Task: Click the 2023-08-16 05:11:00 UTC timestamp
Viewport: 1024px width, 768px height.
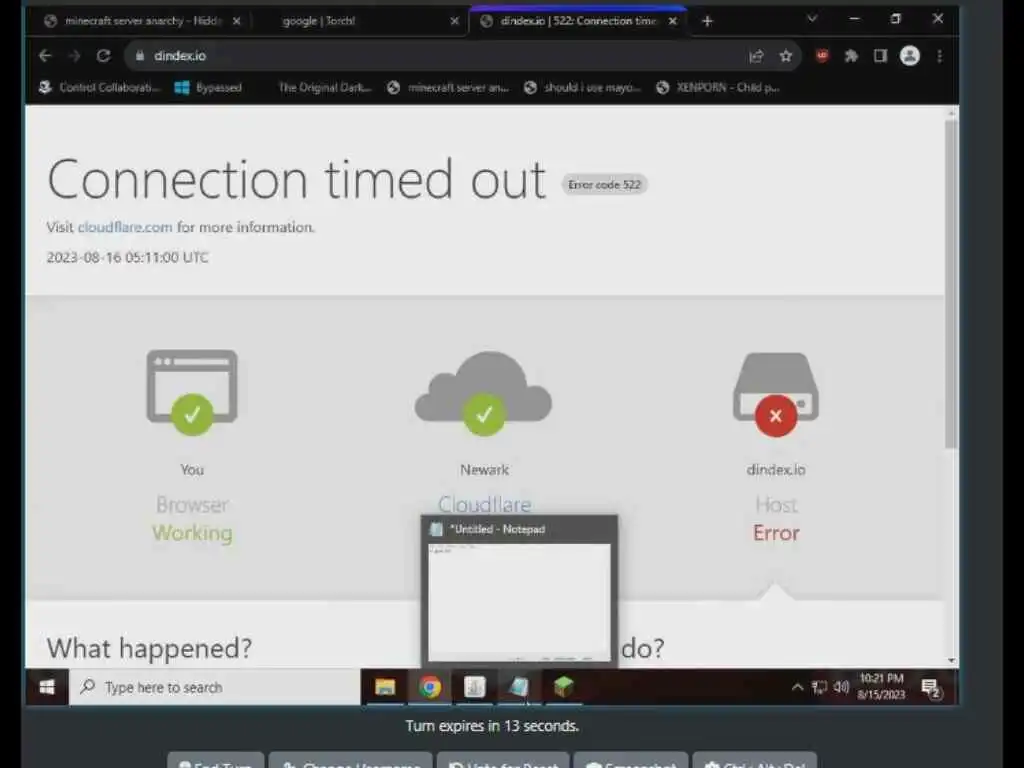Action: [x=127, y=257]
